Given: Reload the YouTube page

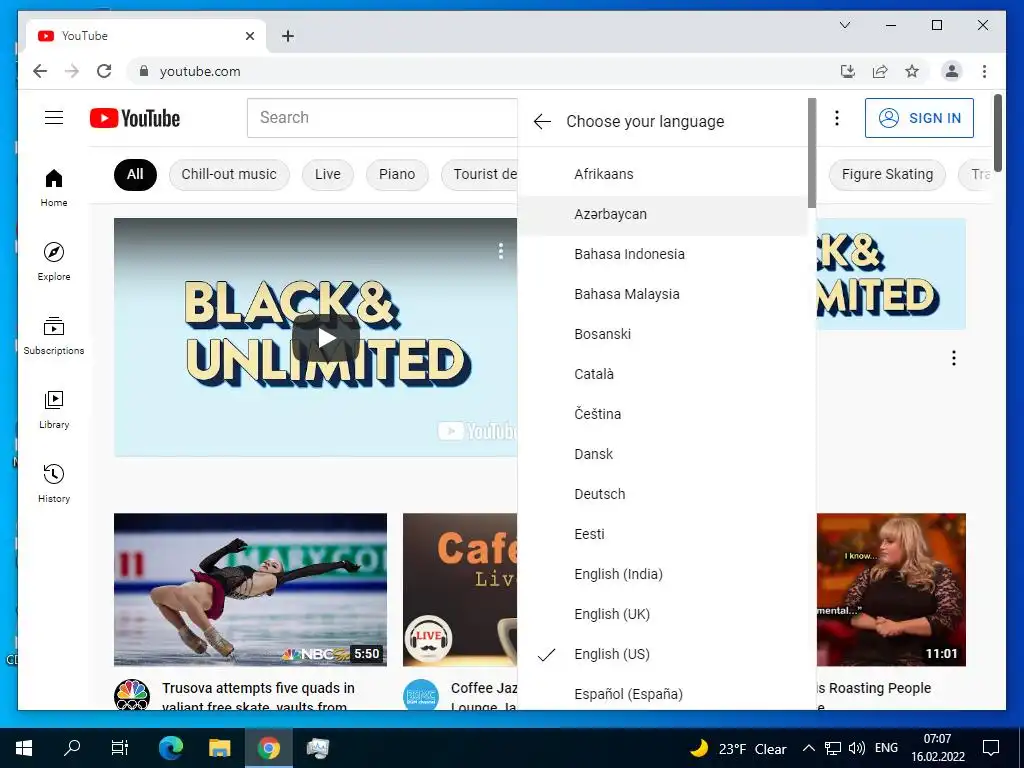Looking at the screenshot, I should click(x=104, y=71).
